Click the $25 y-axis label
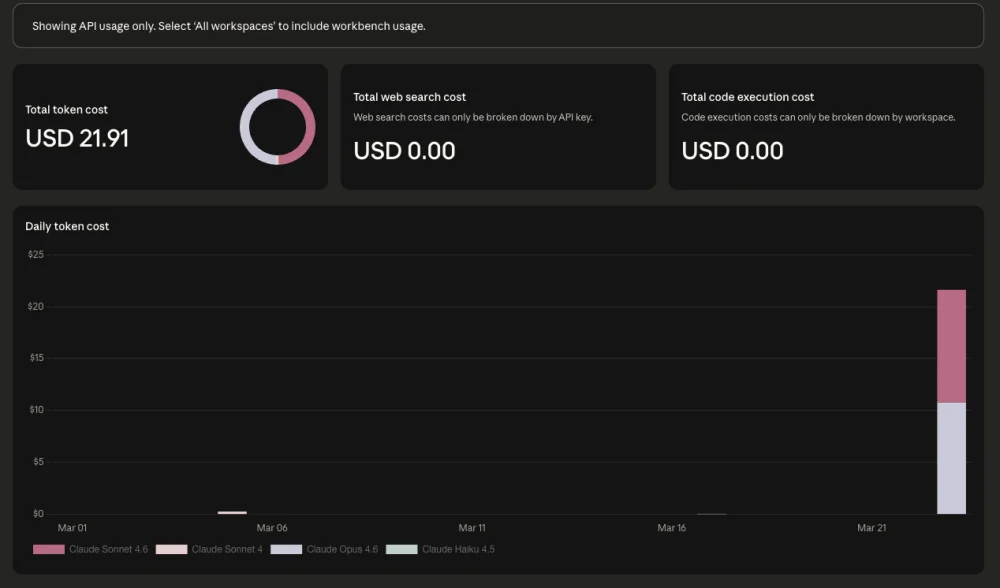The height and width of the screenshot is (588, 1000). click(x=36, y=254)
